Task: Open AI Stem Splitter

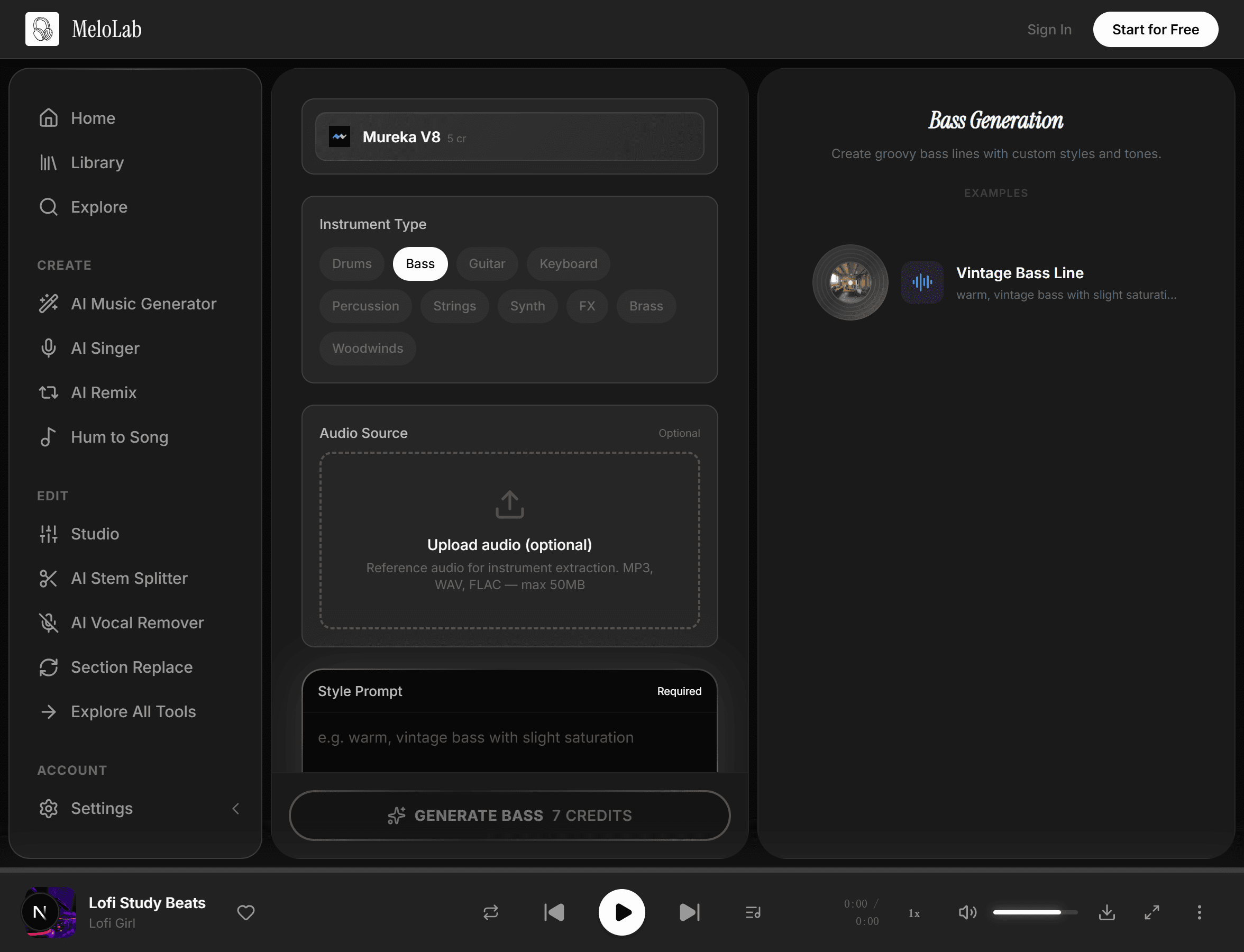Action: point(135,578)
